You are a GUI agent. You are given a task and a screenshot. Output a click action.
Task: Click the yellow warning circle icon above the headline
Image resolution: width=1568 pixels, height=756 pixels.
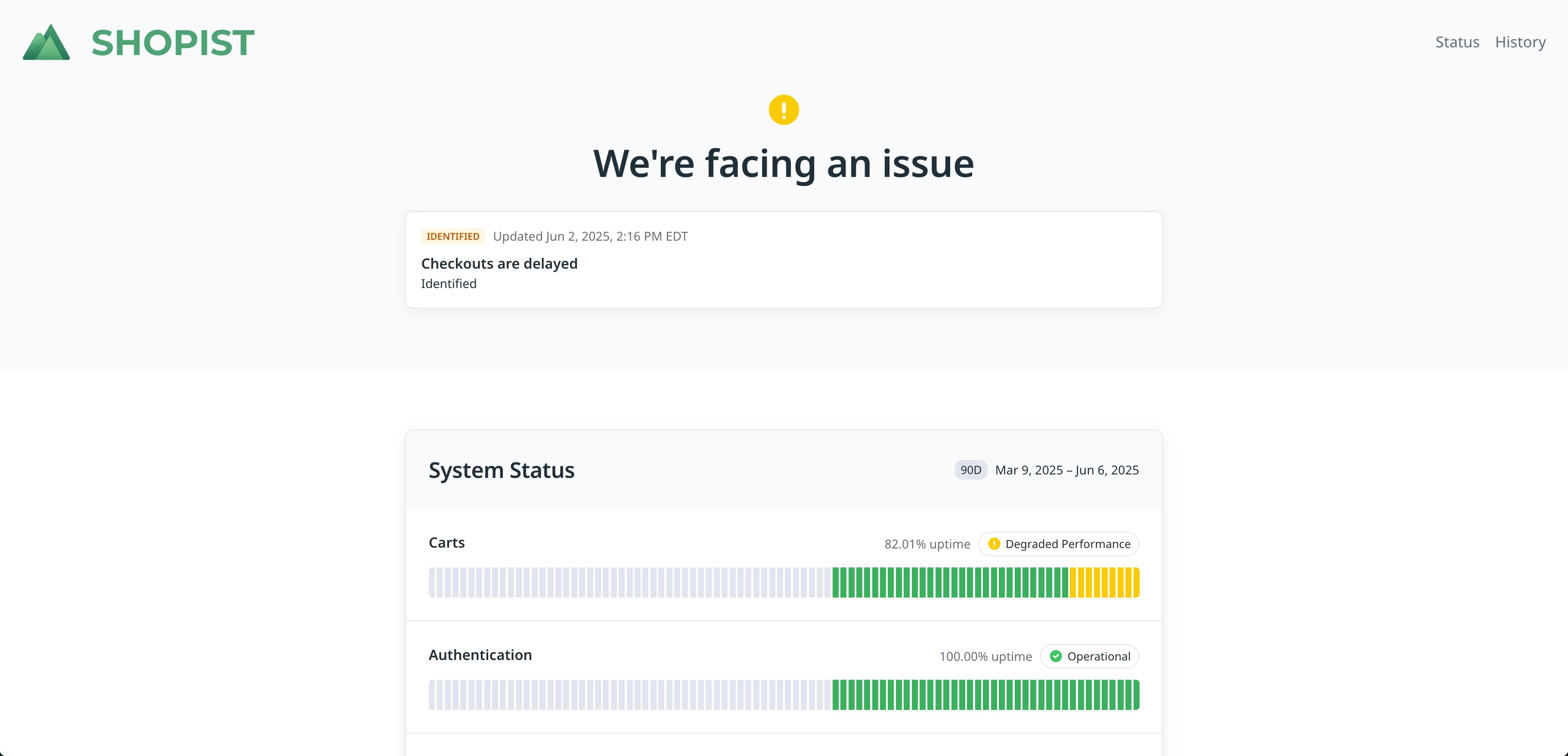coord(784,110)
